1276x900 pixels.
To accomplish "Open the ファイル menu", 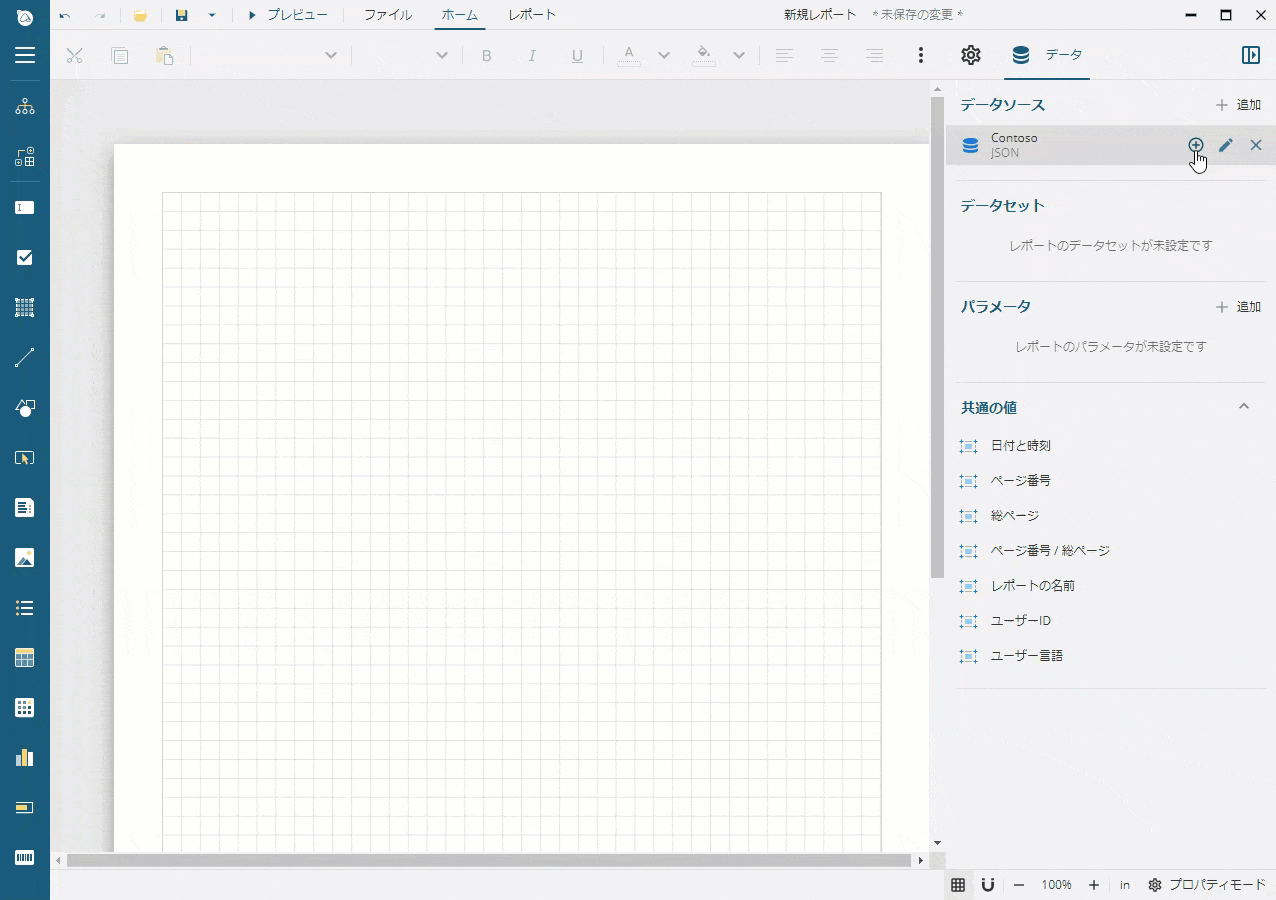I will pyautogui.click(x=387, y=15).
